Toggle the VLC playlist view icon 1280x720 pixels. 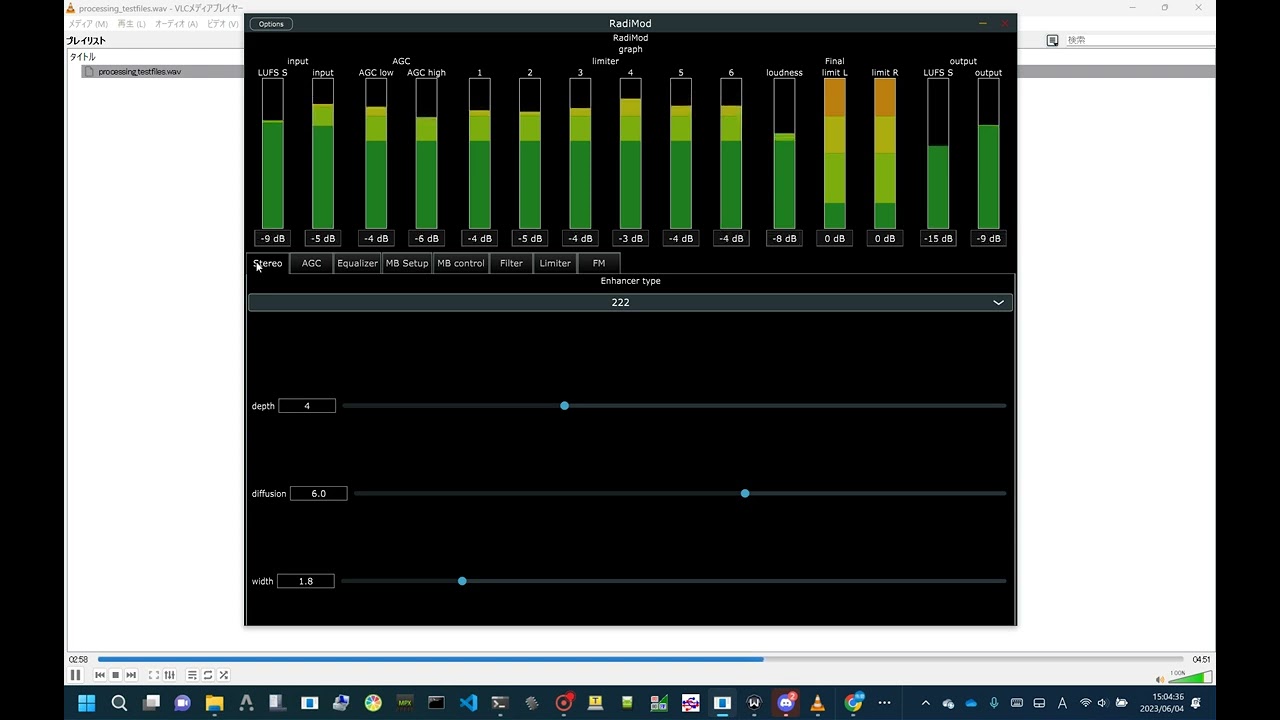point(192,675)
